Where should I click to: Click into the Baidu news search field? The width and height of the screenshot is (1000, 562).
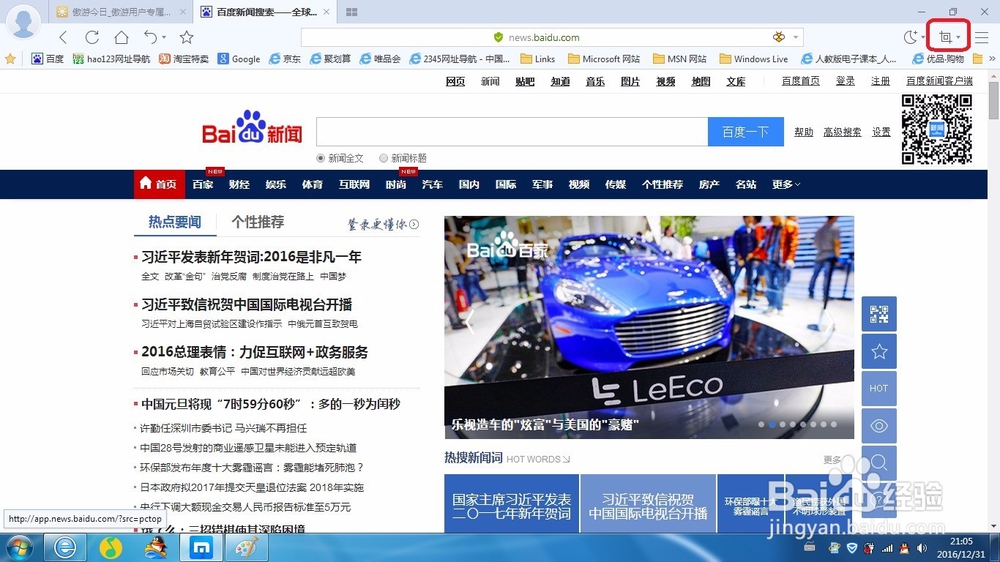coord(511,131)
